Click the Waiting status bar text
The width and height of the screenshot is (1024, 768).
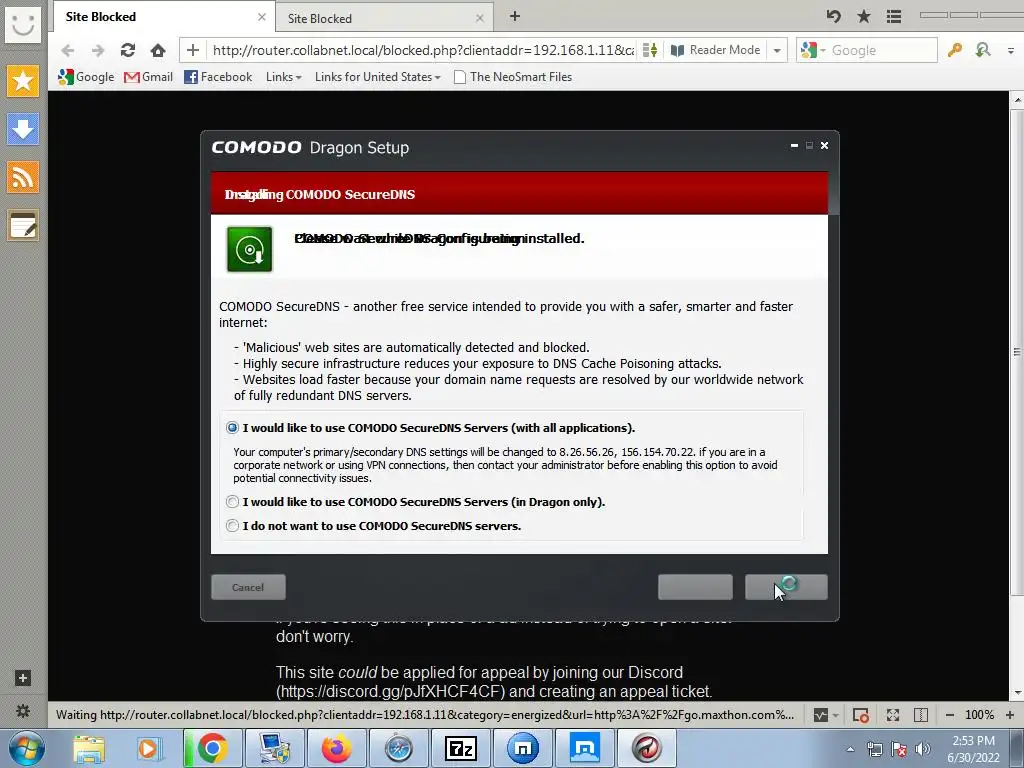pyautogui.click(x=424, y=715)
